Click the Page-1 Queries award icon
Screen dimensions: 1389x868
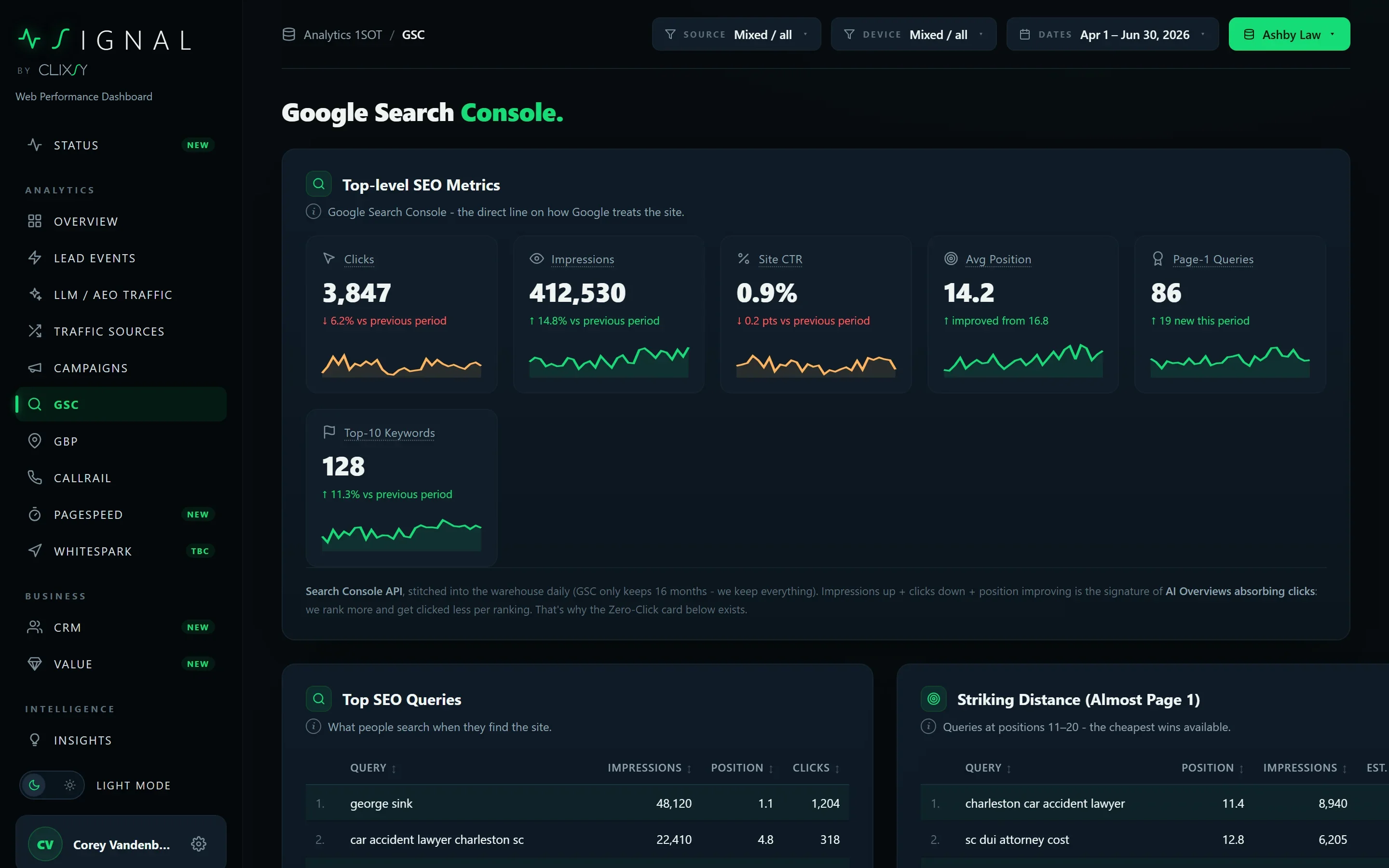click(x=1158, y=258)
